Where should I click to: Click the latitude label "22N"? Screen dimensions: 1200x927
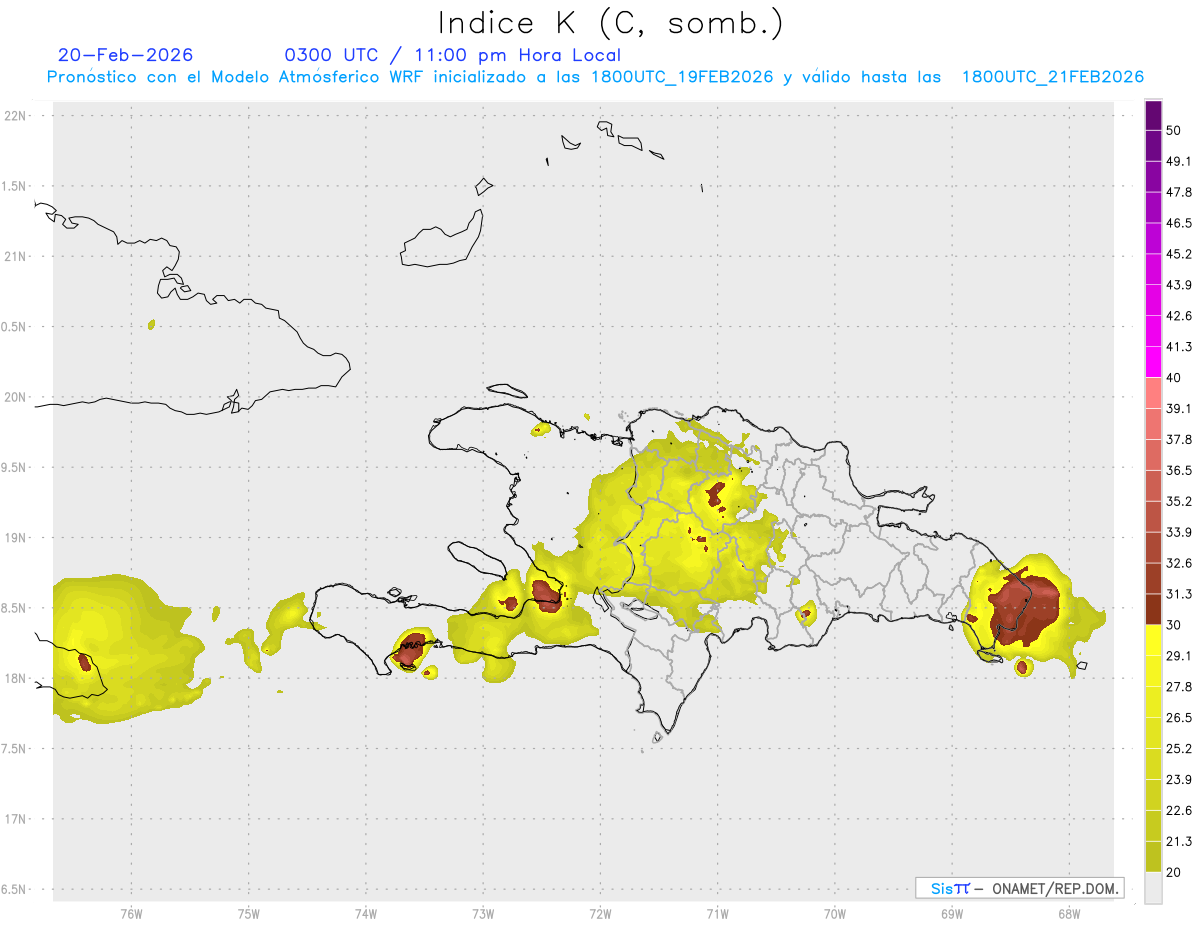tap(17, 116)
